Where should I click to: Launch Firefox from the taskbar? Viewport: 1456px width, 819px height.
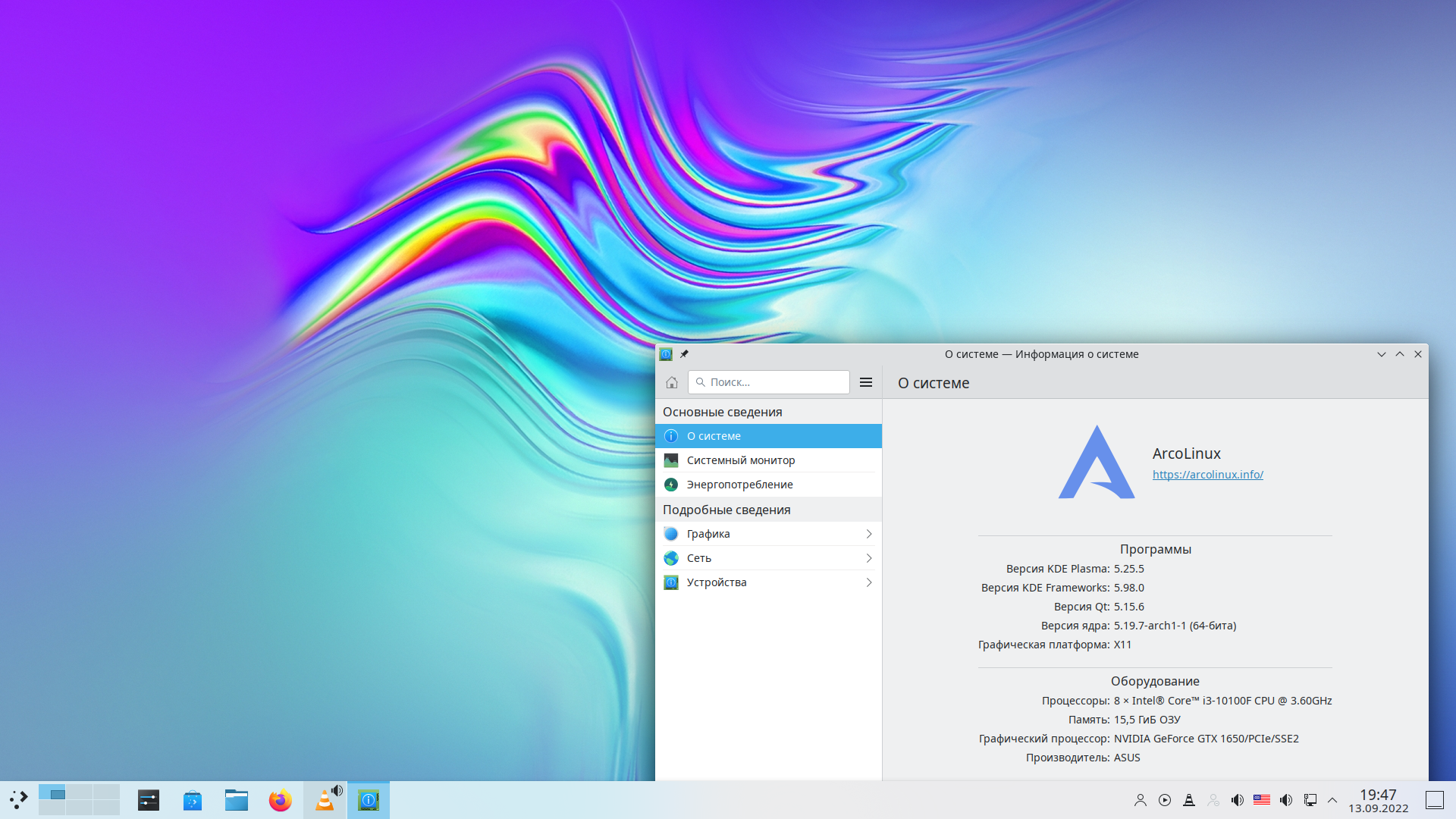(281, 800)
